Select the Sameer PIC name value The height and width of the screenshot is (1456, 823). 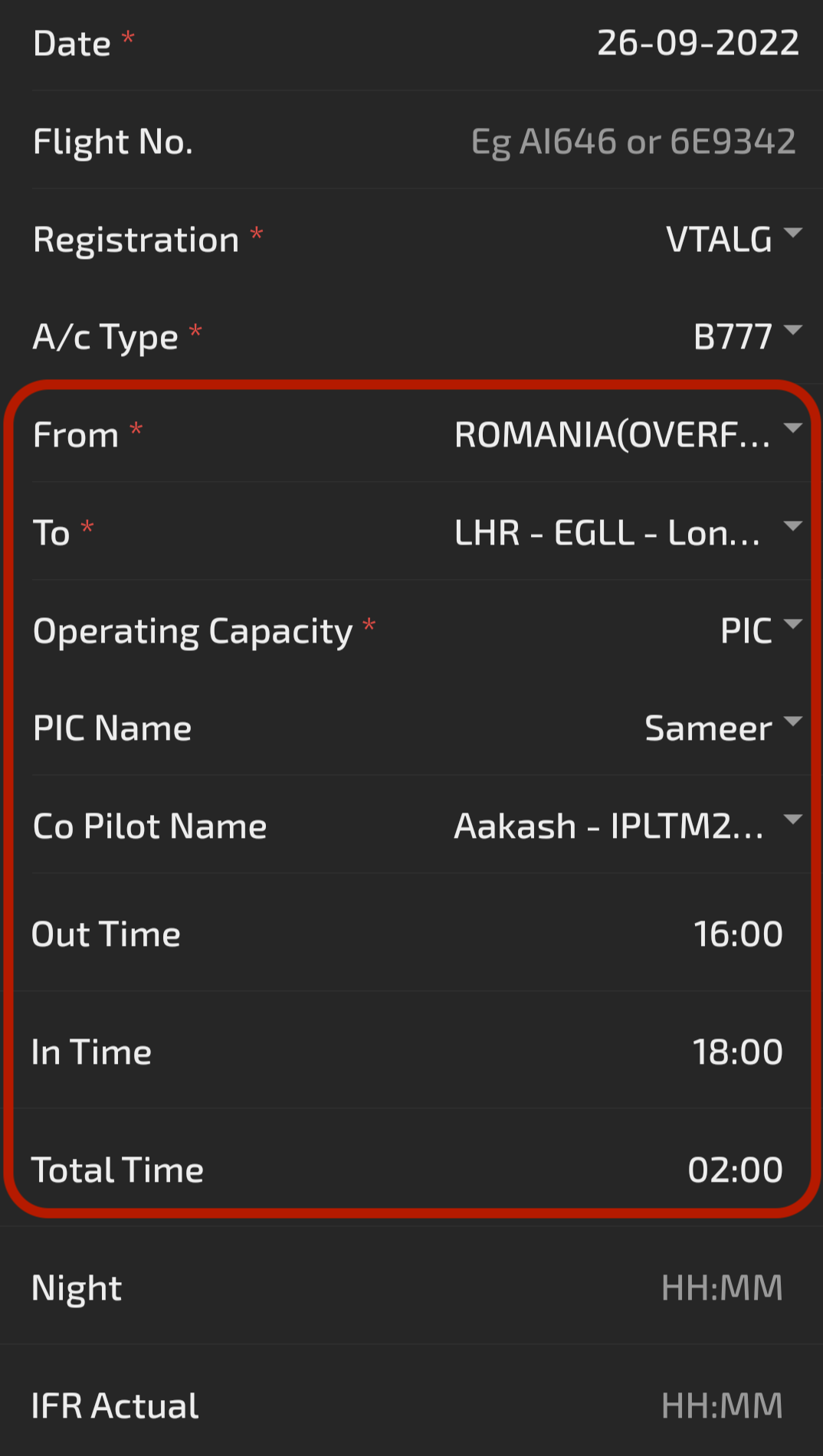tap(708, 728)
